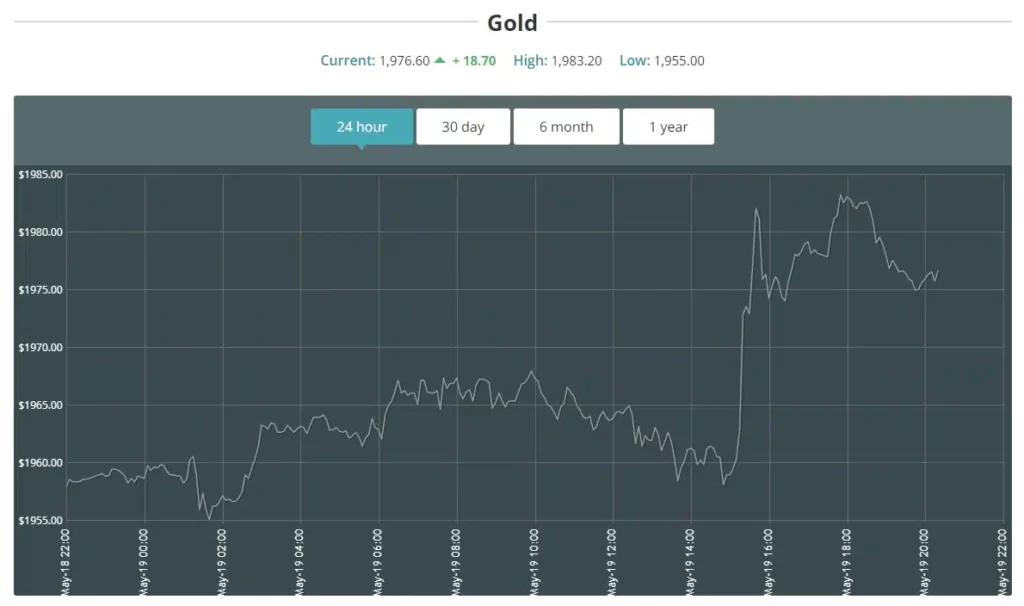
Task: Click the current price 1,976.60
Action: click(404, 61)
